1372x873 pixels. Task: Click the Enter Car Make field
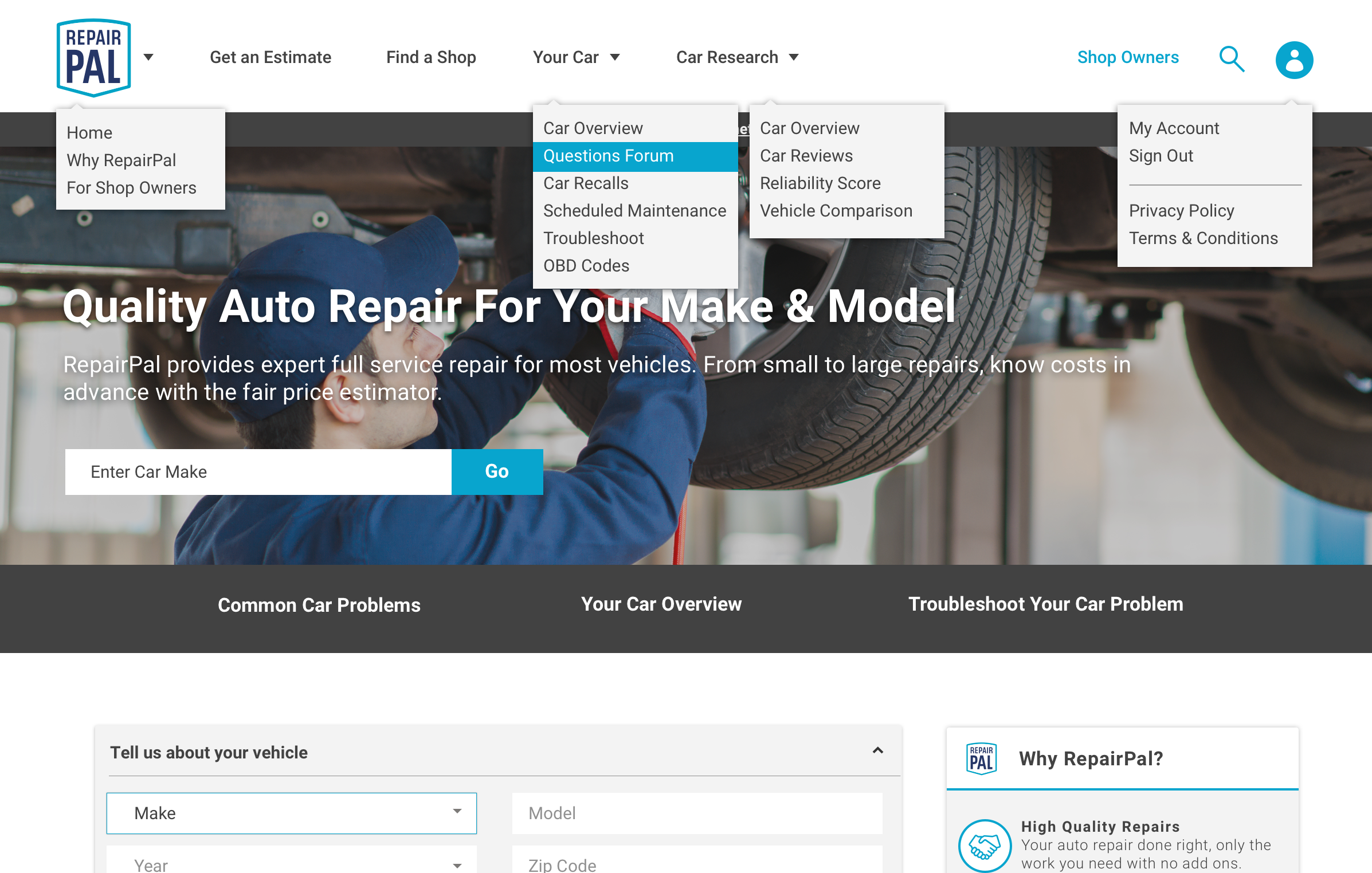(258, 471)
